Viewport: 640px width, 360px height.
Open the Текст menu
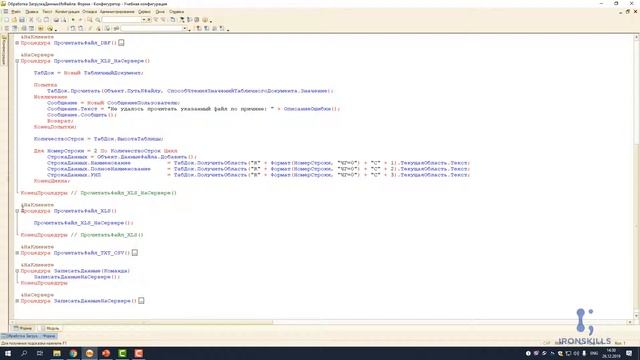pos(47,12)
